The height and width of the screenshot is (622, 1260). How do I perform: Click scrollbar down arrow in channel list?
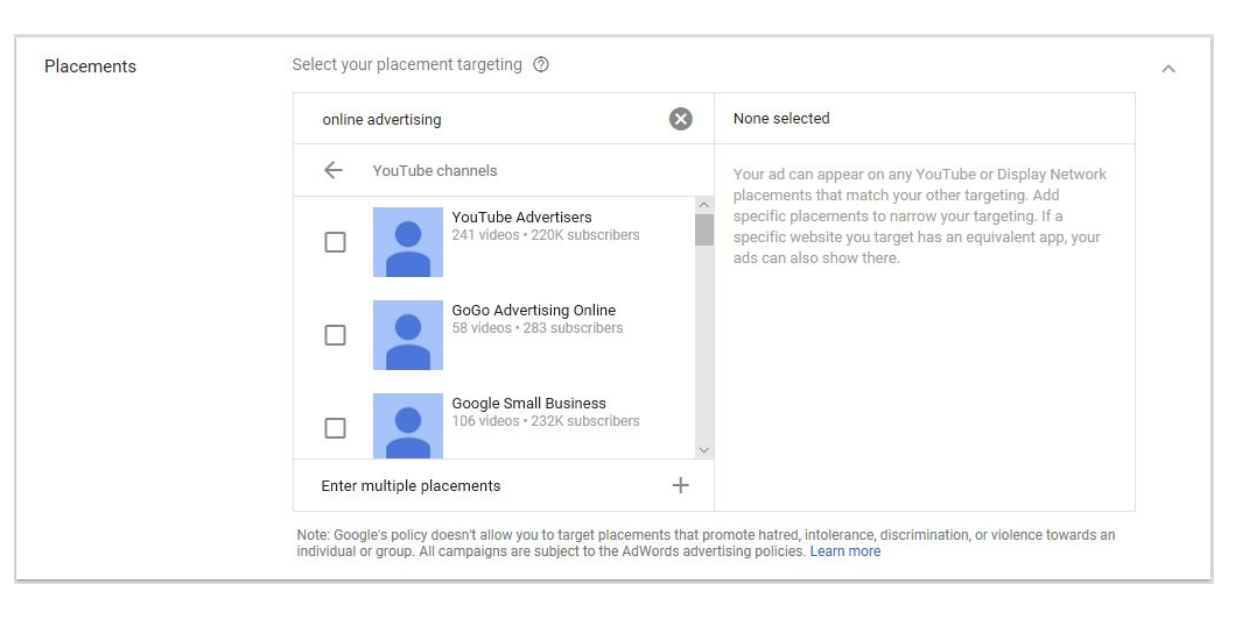(704, 450)
